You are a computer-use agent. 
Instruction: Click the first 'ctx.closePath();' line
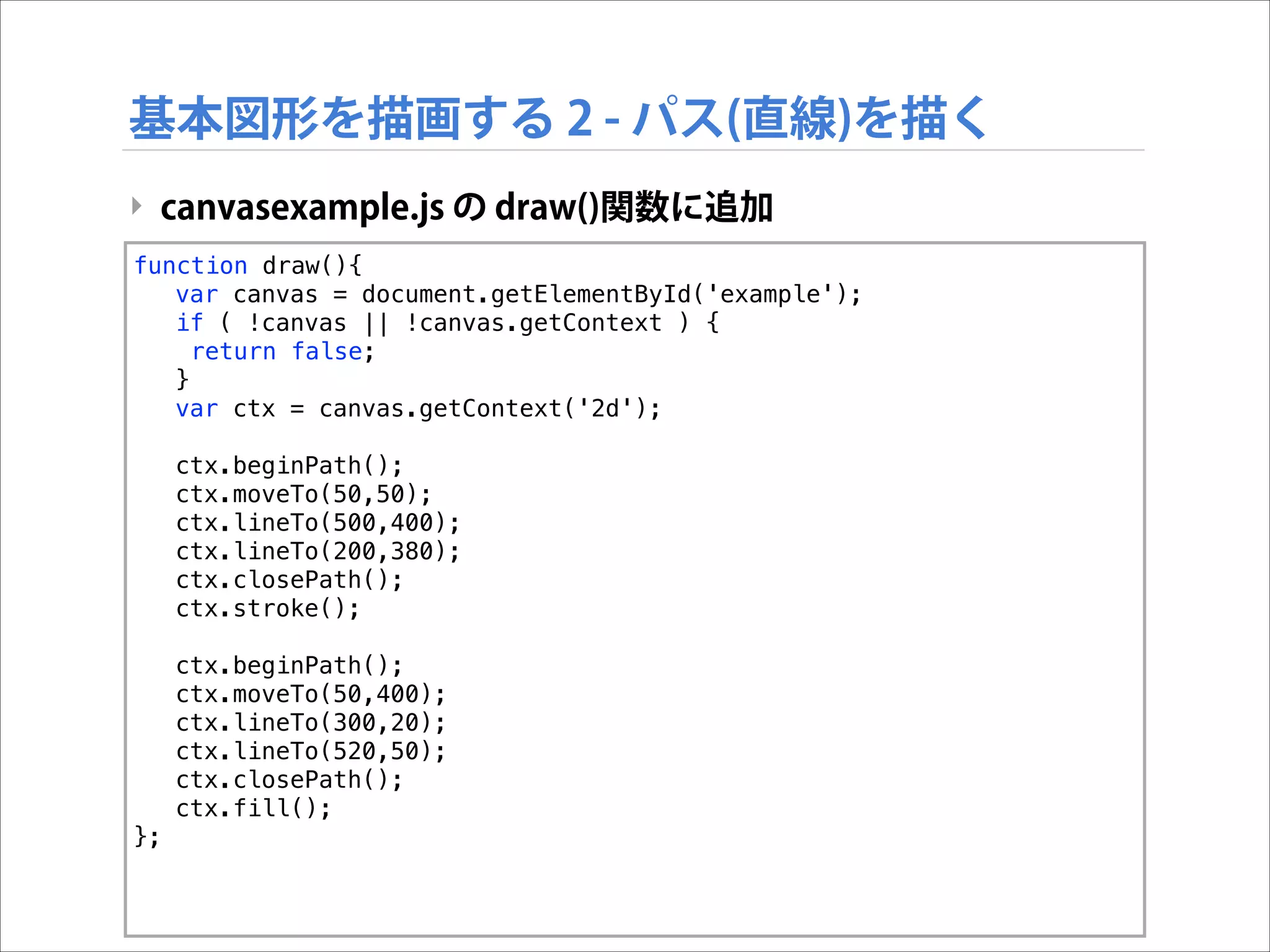point(290,580)
